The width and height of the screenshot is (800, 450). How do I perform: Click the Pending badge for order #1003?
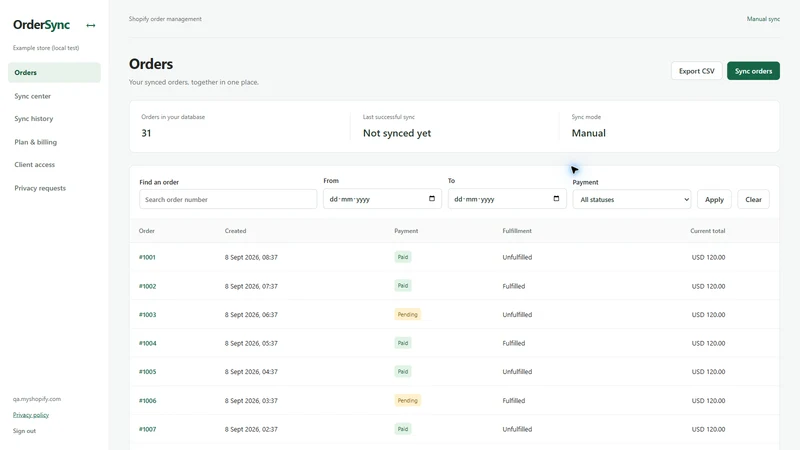coord(408,314)
